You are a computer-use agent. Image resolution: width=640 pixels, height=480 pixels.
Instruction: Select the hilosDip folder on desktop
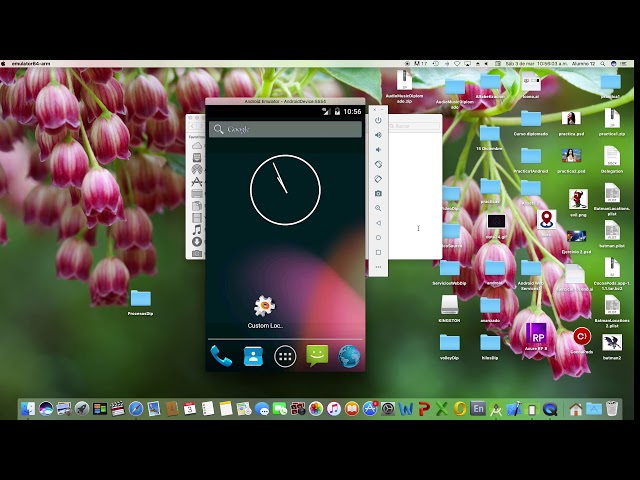490,347
